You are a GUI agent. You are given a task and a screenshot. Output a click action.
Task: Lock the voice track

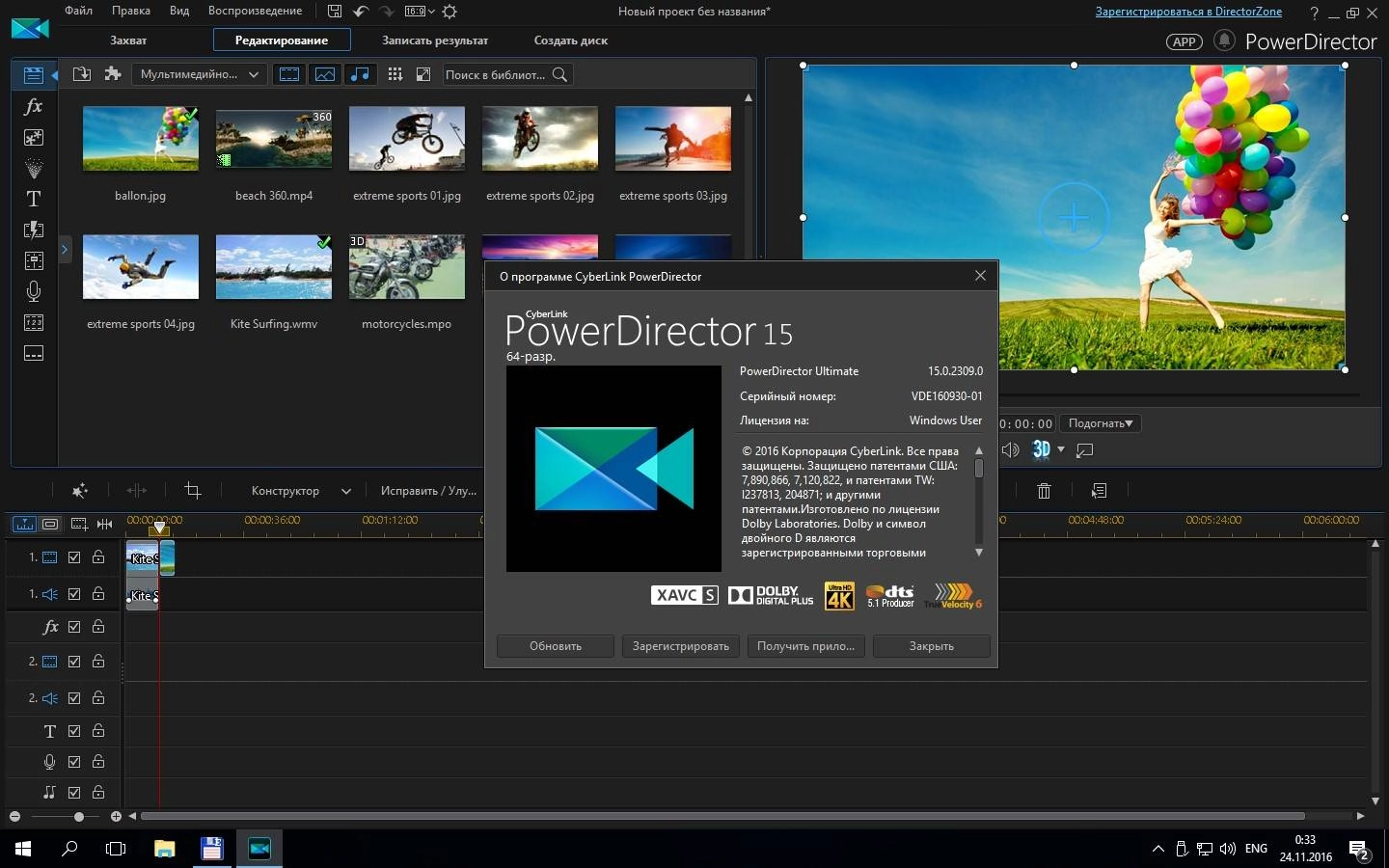click(98, 761)
